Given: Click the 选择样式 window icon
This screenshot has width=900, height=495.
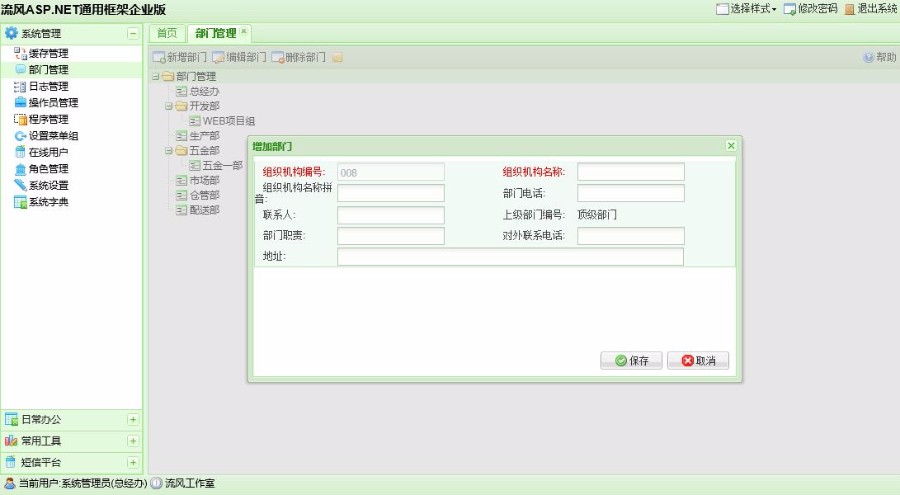Looking at the screenshot, I should click(722, 9).
